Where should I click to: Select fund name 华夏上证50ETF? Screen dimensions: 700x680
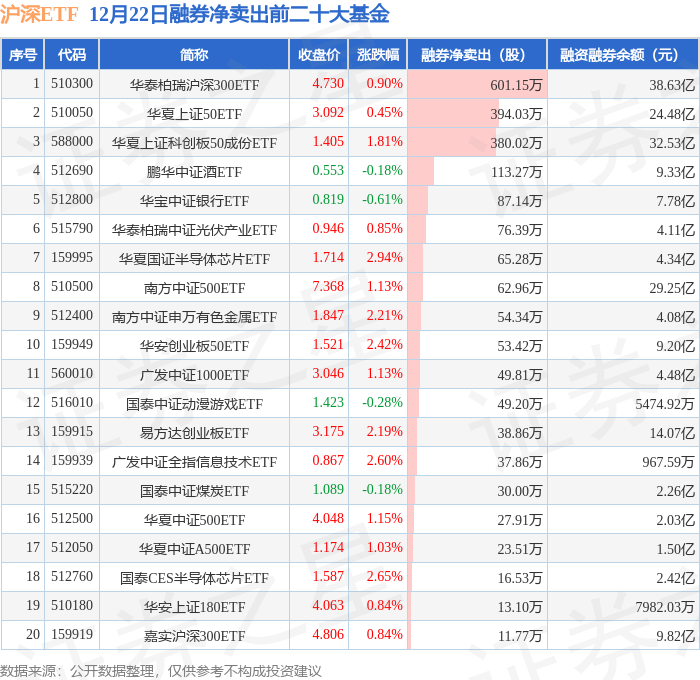coord(194,114)
